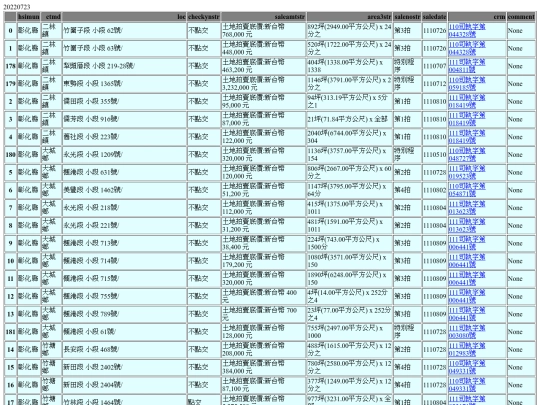
Task: Select the price cell containing 179,200 元
Action: [263, 261]
